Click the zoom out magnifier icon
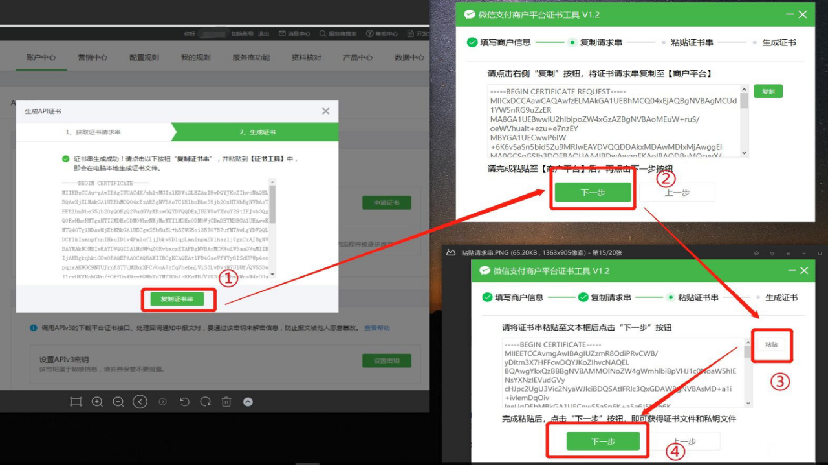Image resolution: width=828 pixels, height=465 pixels. (118, 402)
